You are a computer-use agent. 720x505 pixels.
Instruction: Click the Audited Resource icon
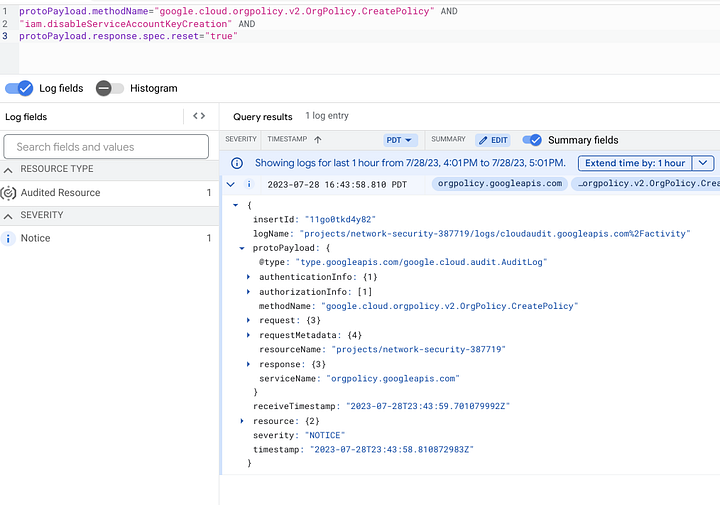pyautogui.click(x=9, y=193)
